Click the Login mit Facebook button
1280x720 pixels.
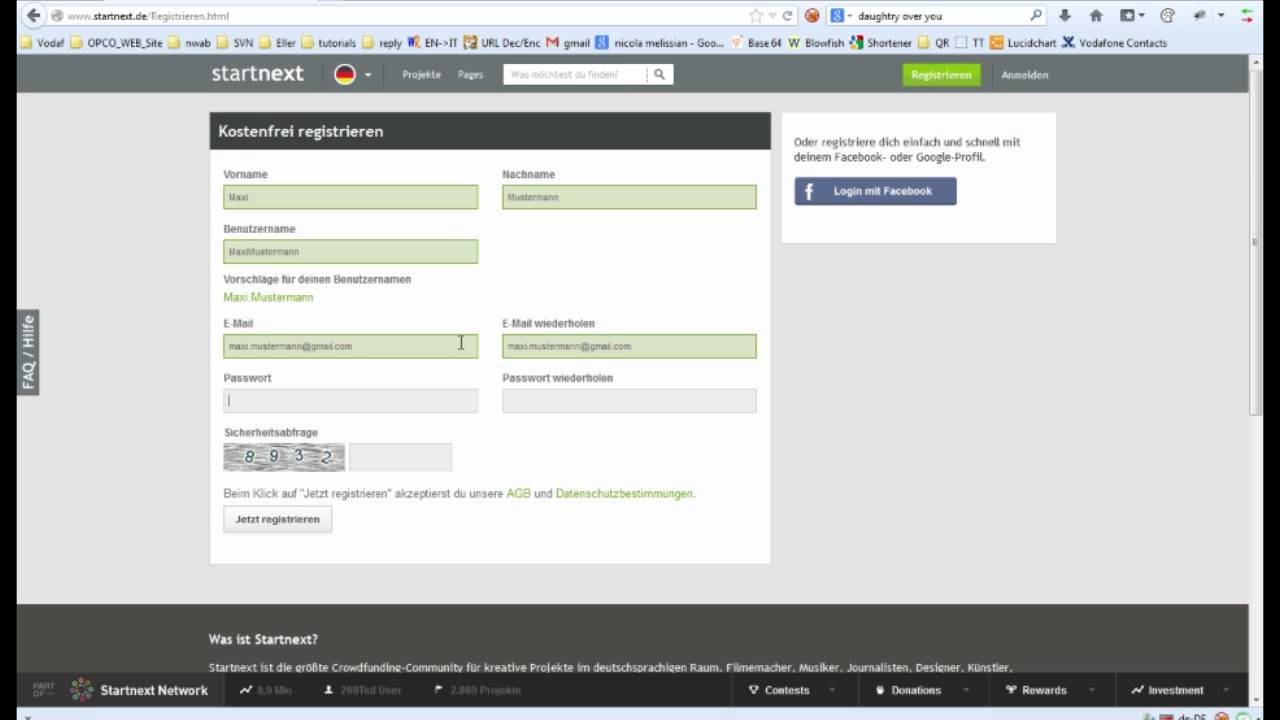pyautogui.click(x=875, y=191)
